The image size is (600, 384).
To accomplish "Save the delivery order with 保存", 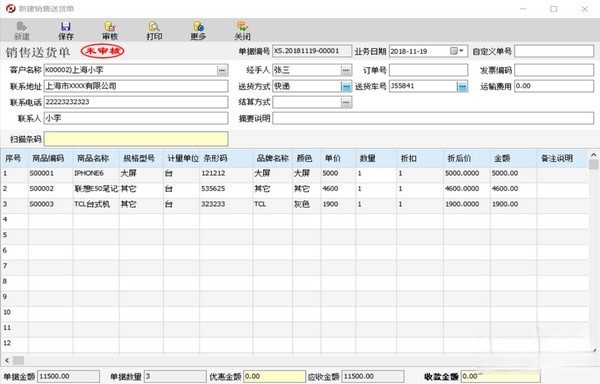I will click(x=66, y=31).
